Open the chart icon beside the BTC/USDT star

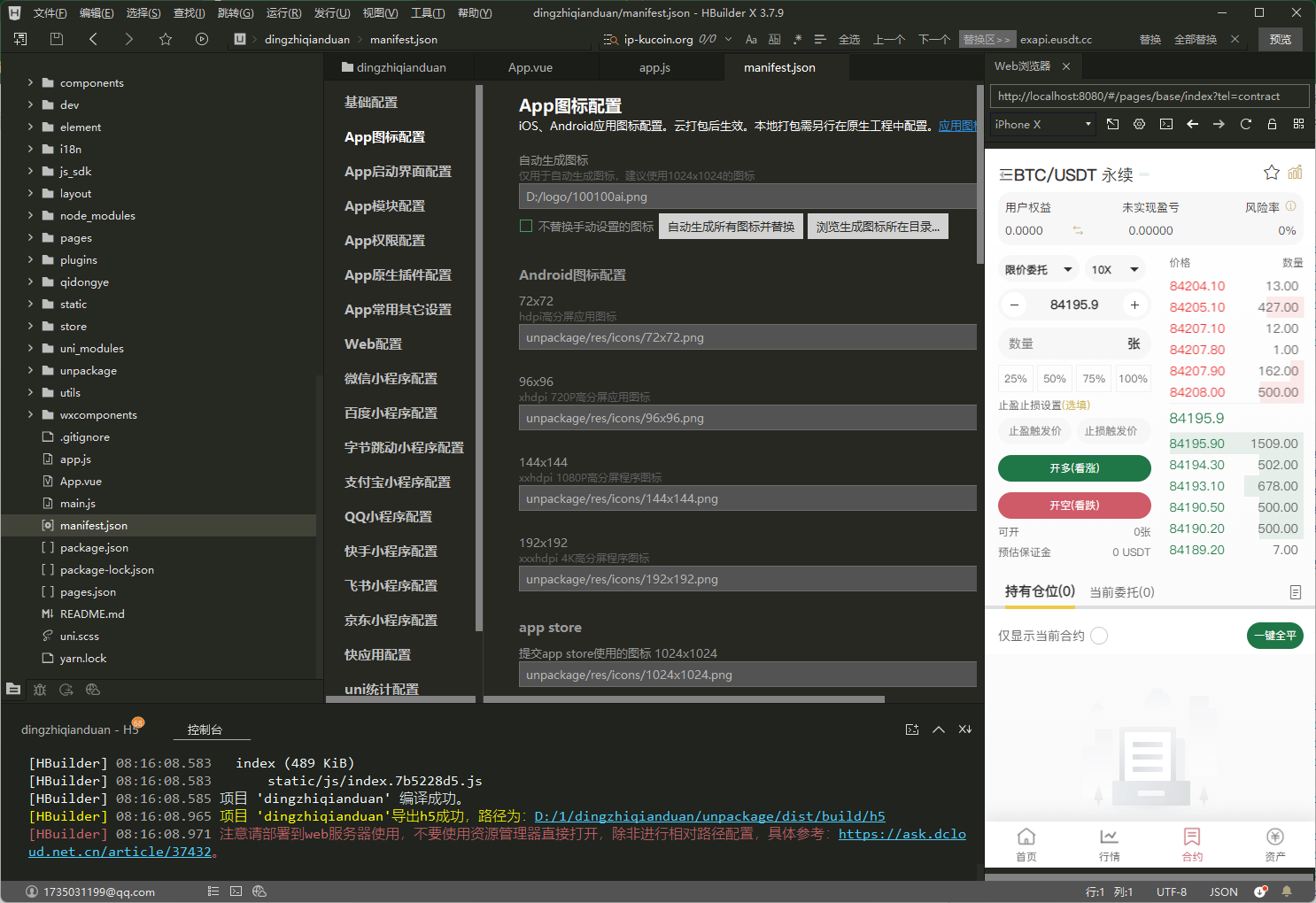click(x=1296, y=173)
